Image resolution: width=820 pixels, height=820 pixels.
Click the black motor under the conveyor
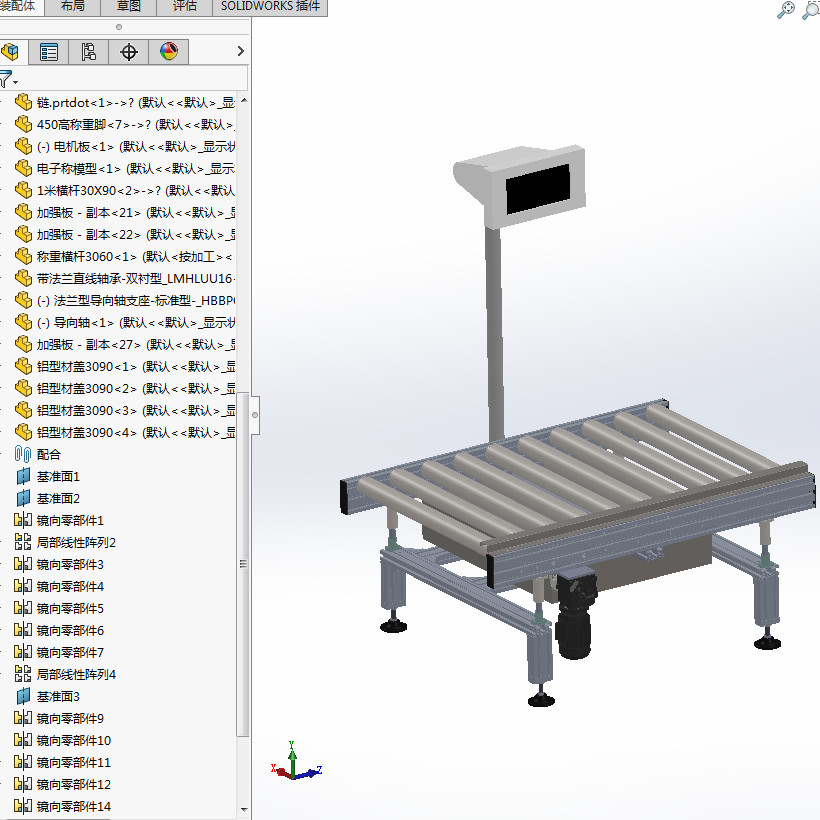[575, 614]
